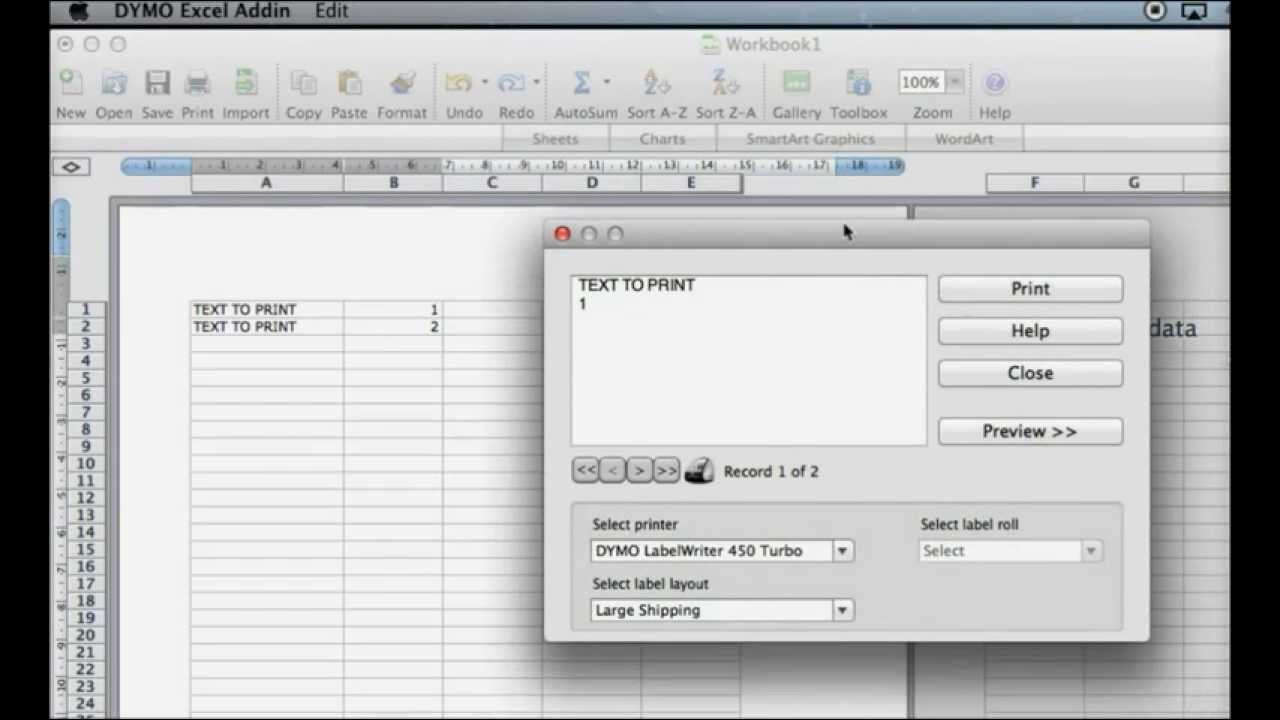The height and width of the screenshot is (720, 1280).
Task: Click cell A2 containing TEXT TO PRINT
Action: tap(267, 327)
